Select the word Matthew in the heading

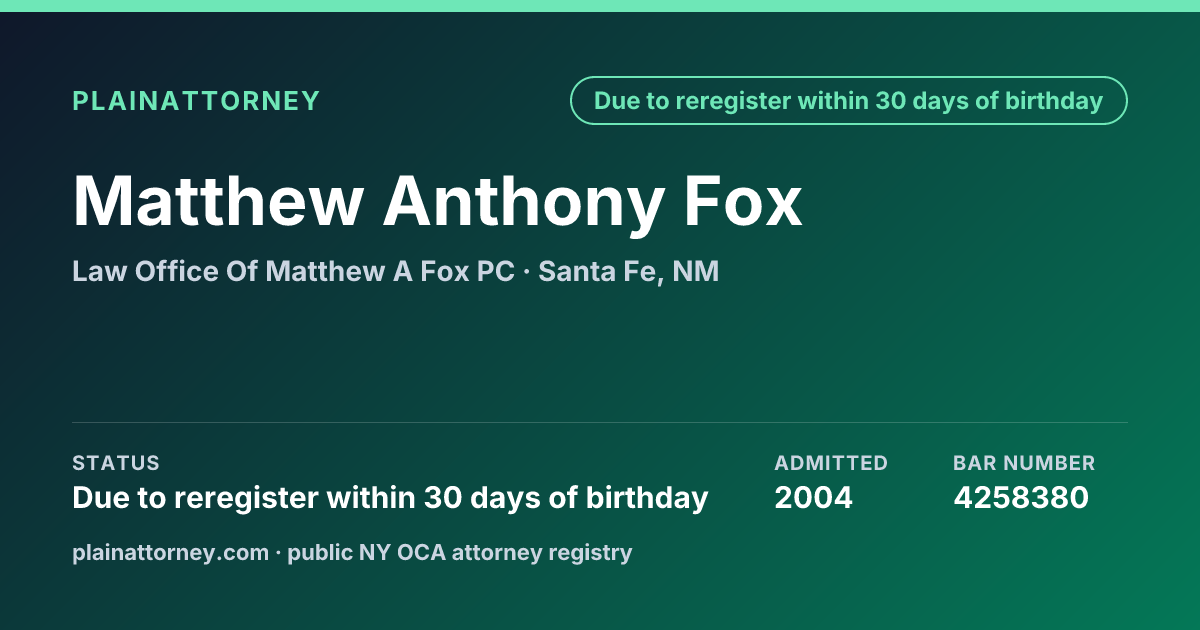[x=217, y=202]
